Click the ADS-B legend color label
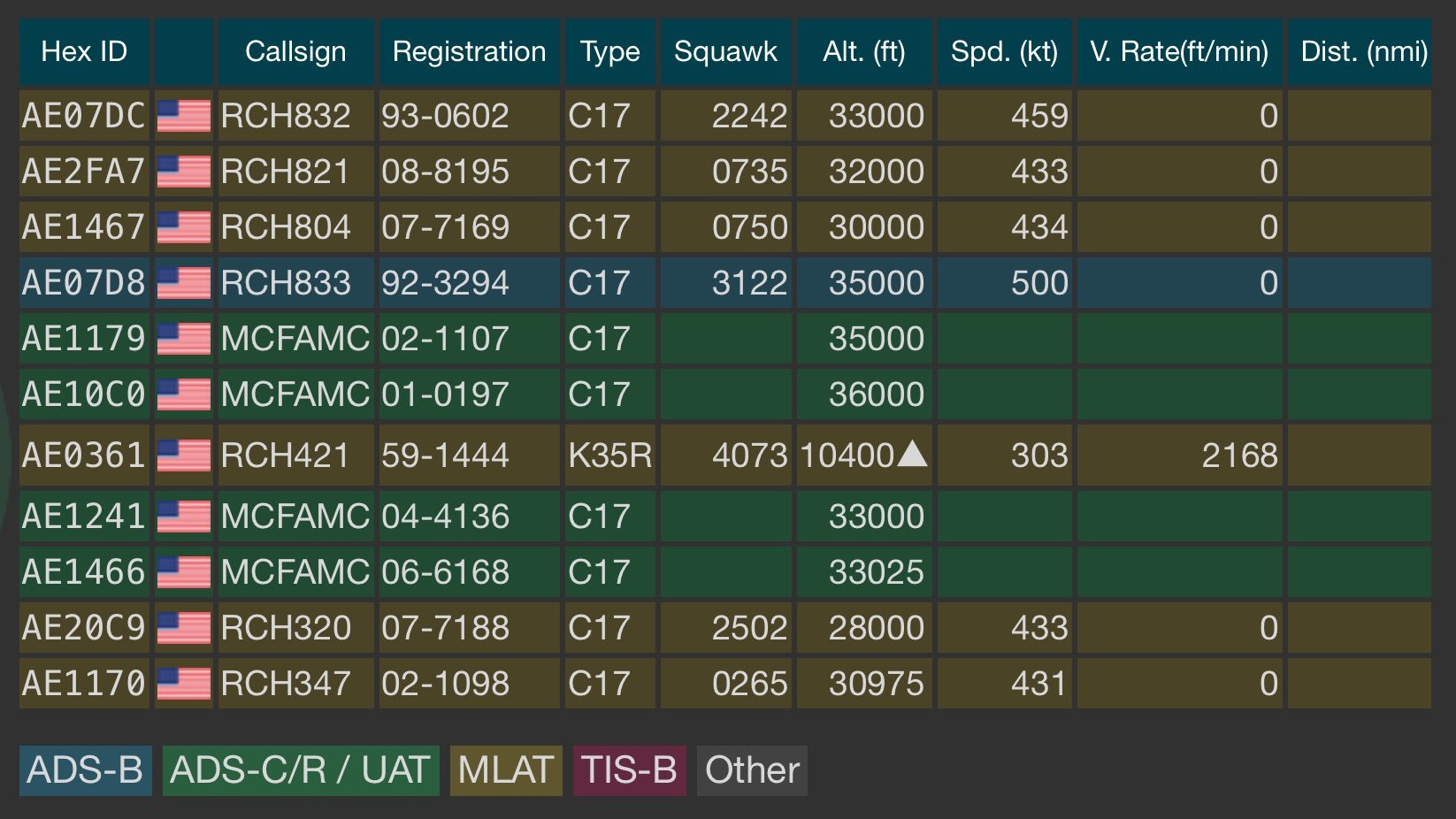 pyautogui.click(x=85, y=770)
